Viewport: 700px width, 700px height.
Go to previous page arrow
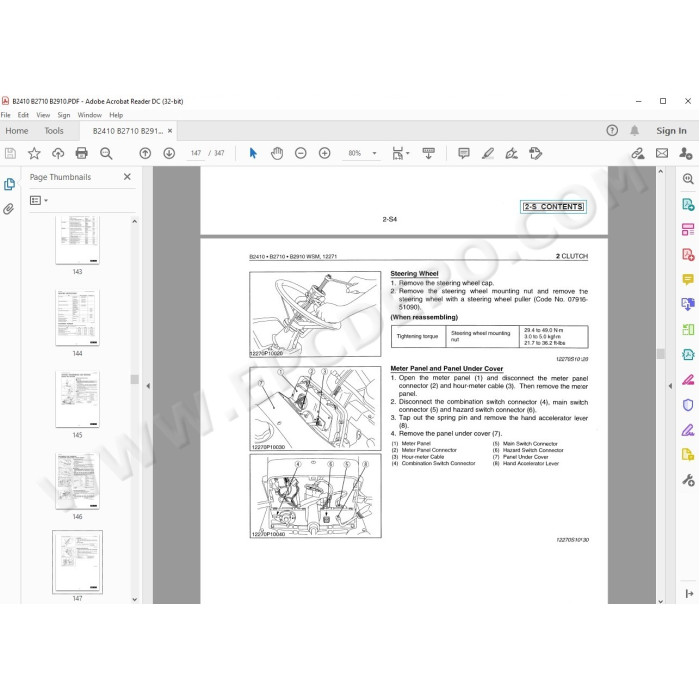pyautogui.click(x=145, y=154)
